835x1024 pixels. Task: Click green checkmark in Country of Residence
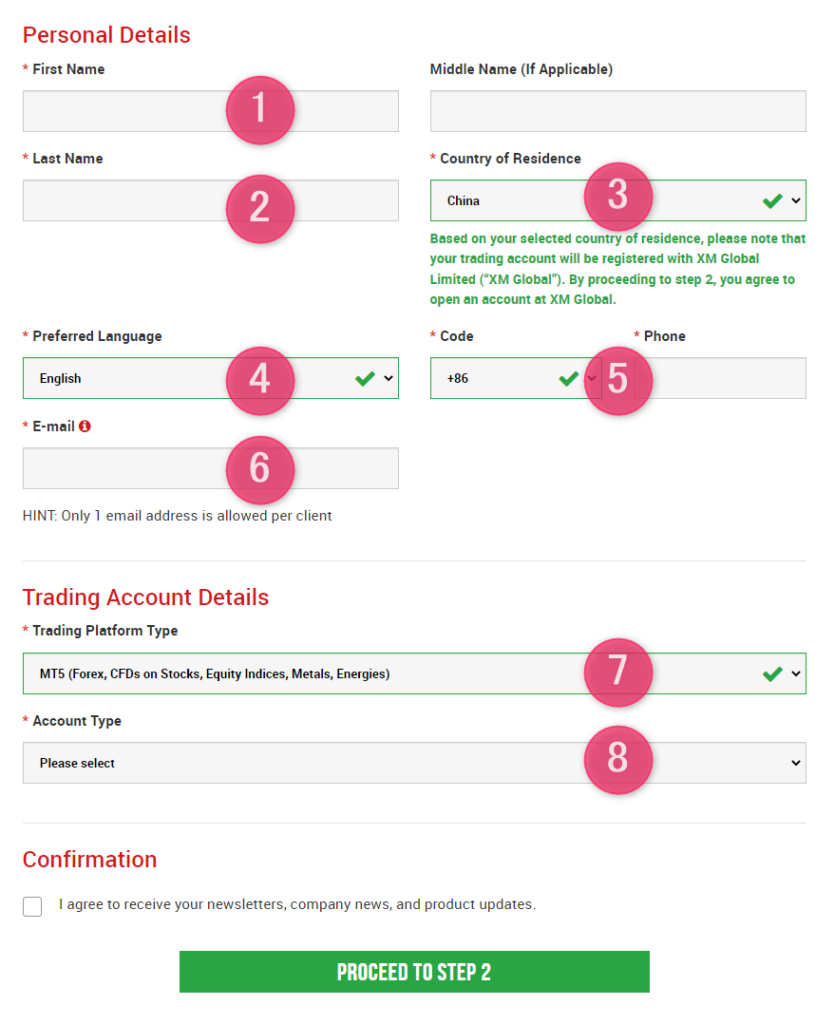click(x=772, y=201)
